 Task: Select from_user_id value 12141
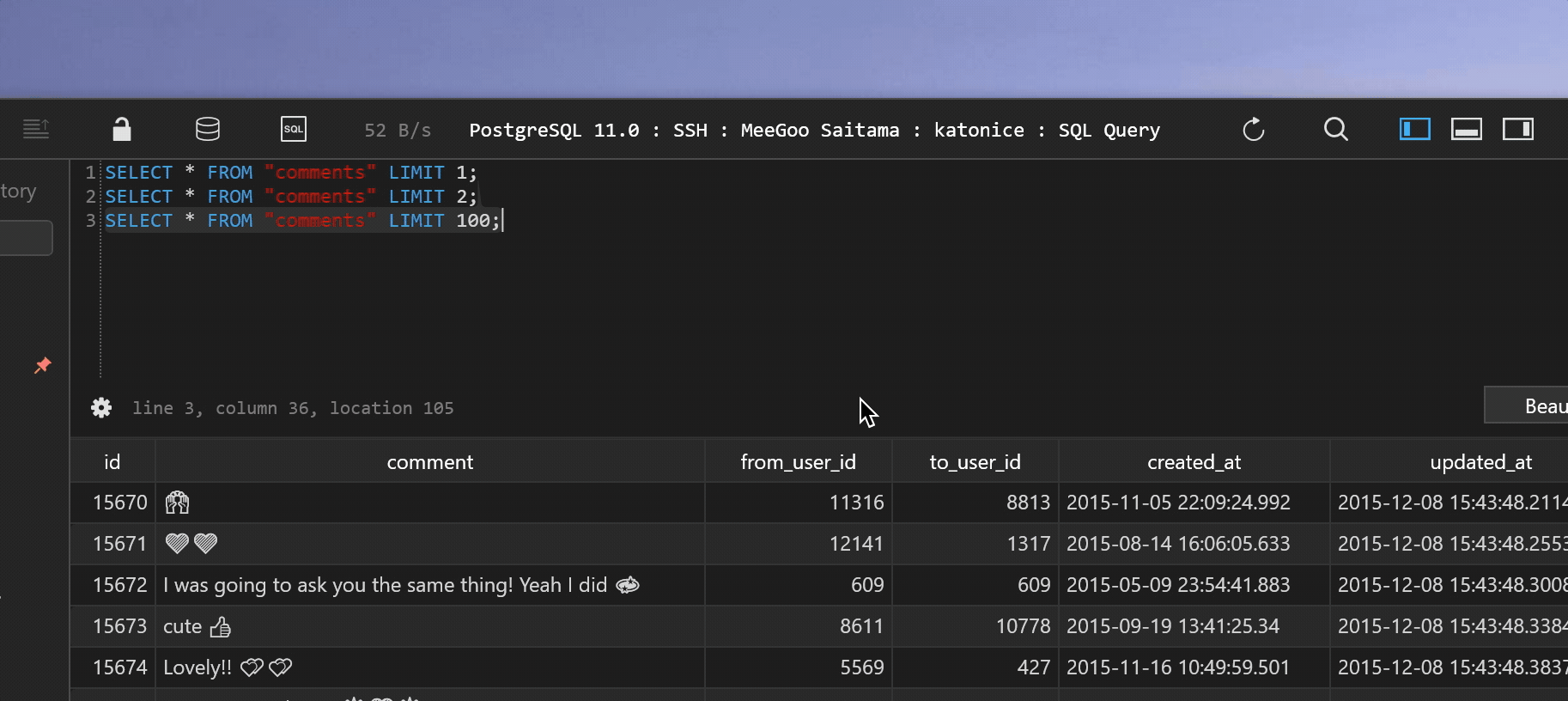click(x=799, y=544)
